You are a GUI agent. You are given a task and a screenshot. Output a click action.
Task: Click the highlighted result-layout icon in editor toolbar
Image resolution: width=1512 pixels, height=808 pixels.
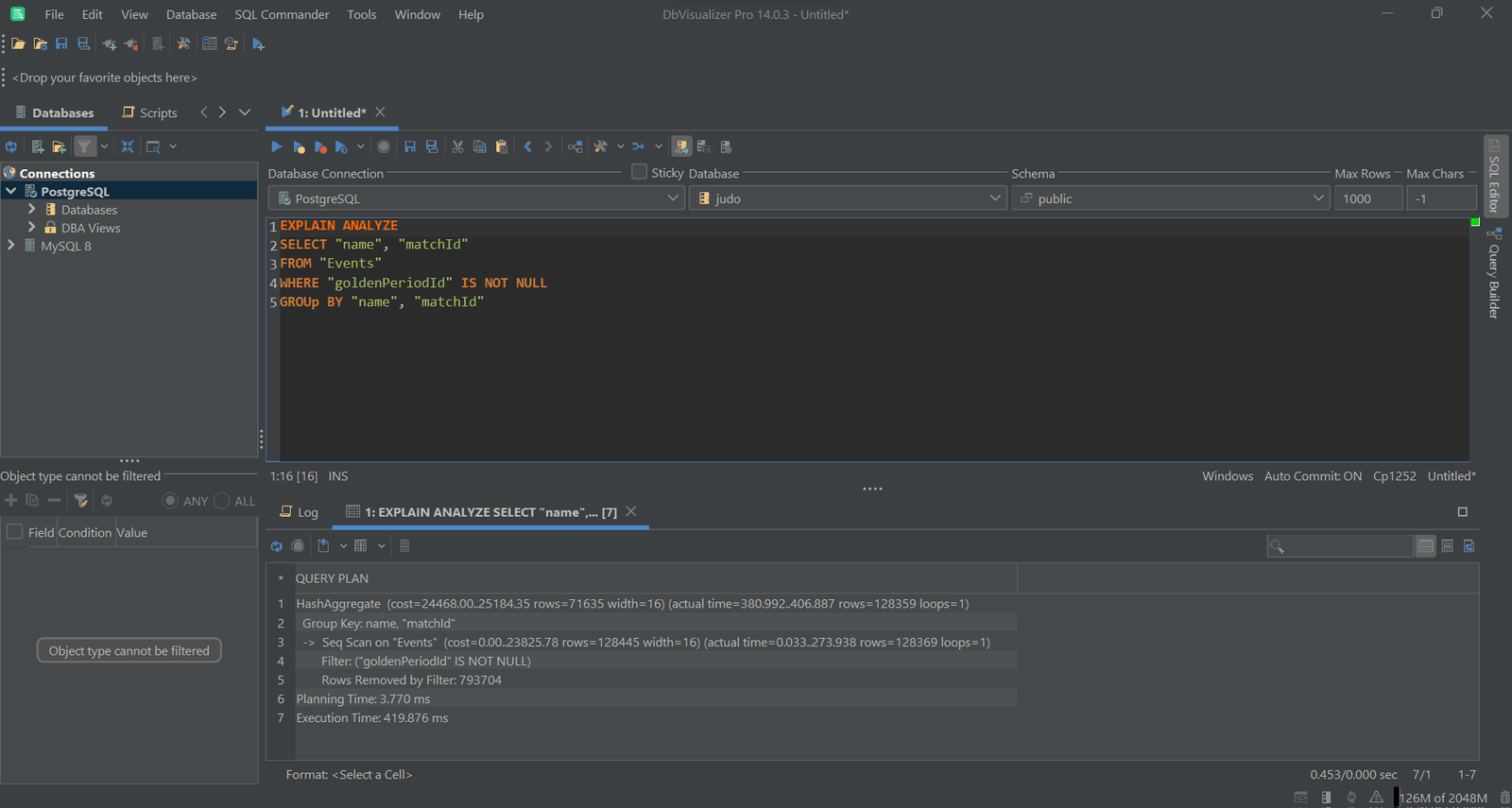(681, 146)
